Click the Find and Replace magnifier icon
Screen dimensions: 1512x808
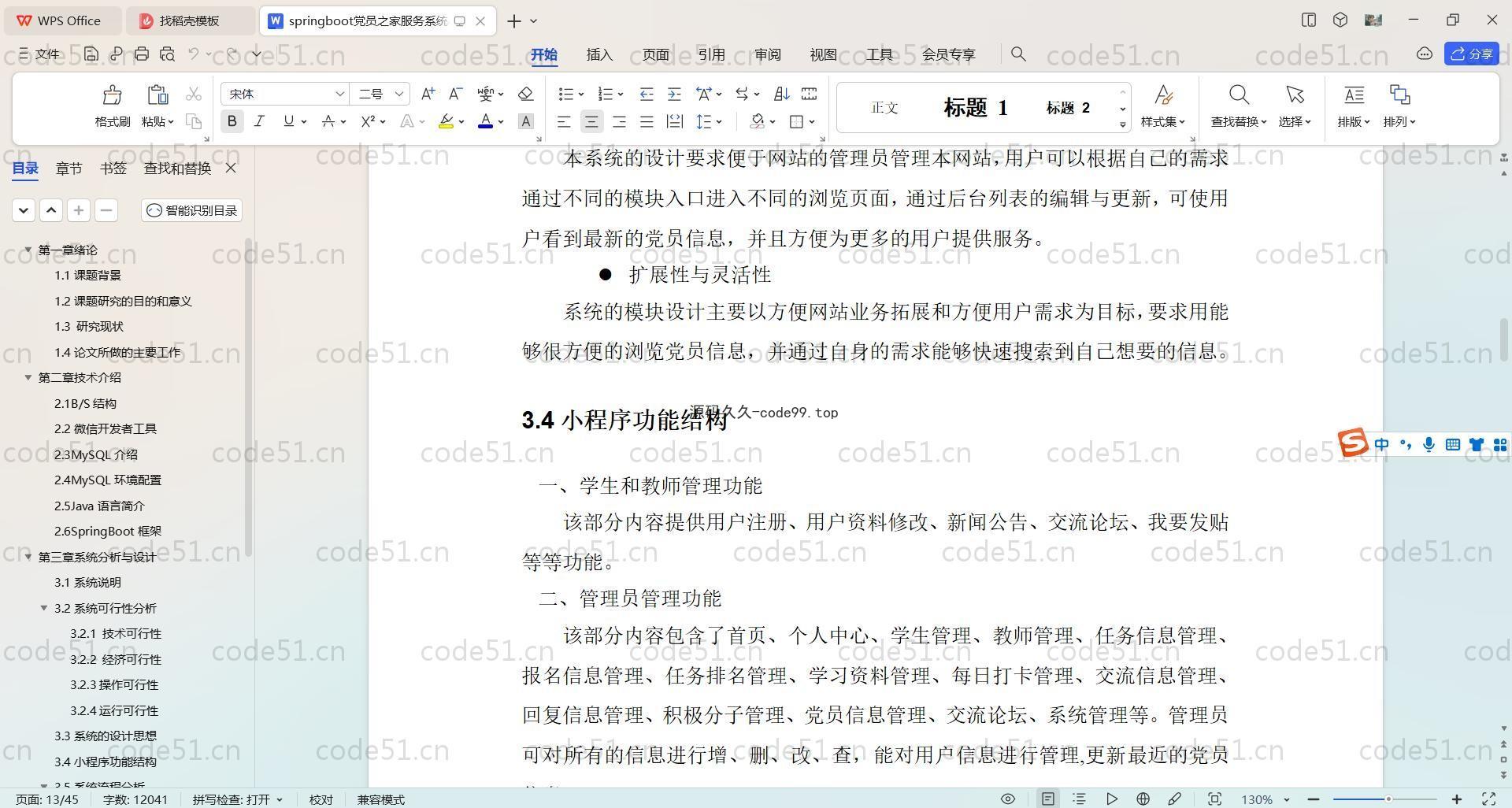(1239, 95)
